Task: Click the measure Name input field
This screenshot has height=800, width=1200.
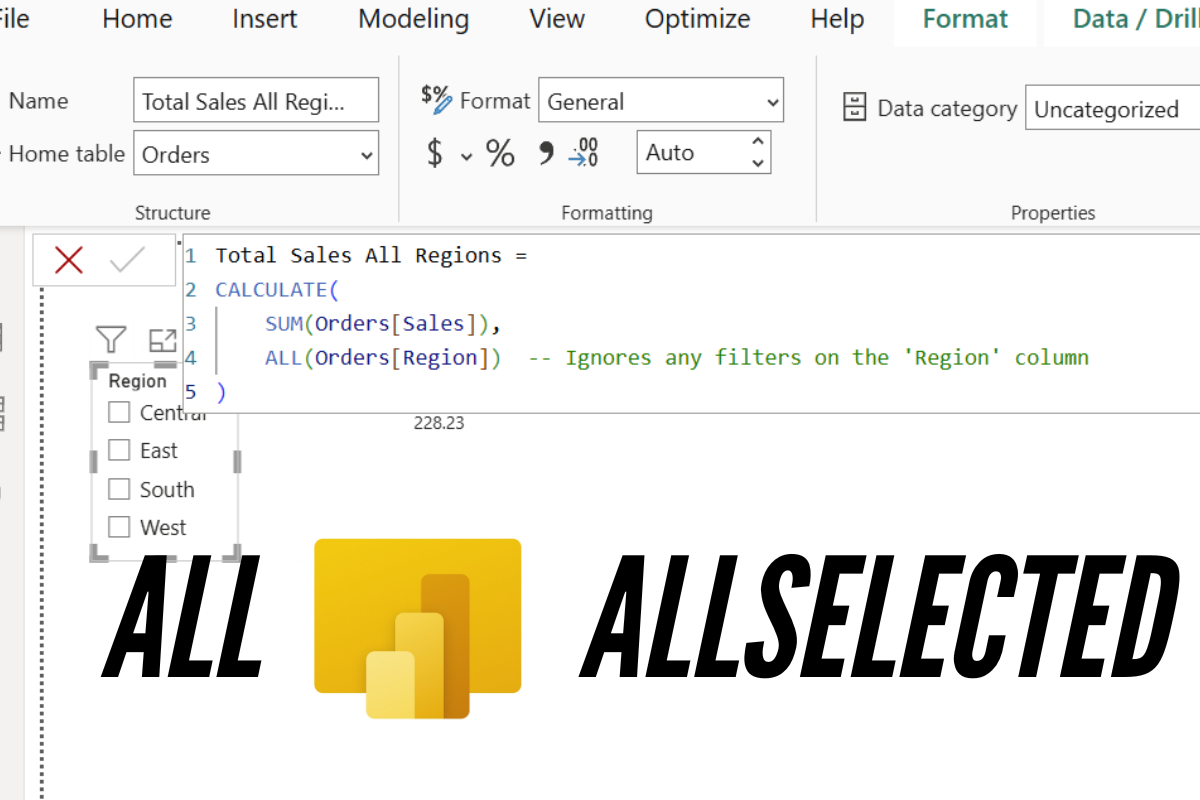Action: pos(255,100)
